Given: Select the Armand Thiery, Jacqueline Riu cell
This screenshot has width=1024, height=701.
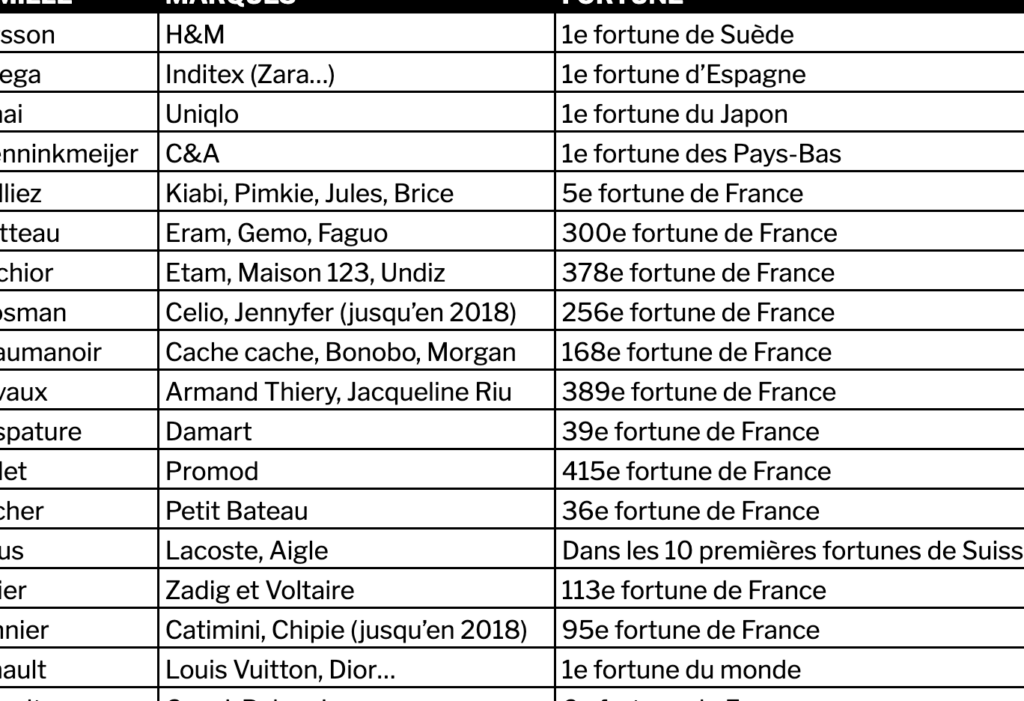Looking at the screenshot, I should pyautogui.click(x=357, y=391).
